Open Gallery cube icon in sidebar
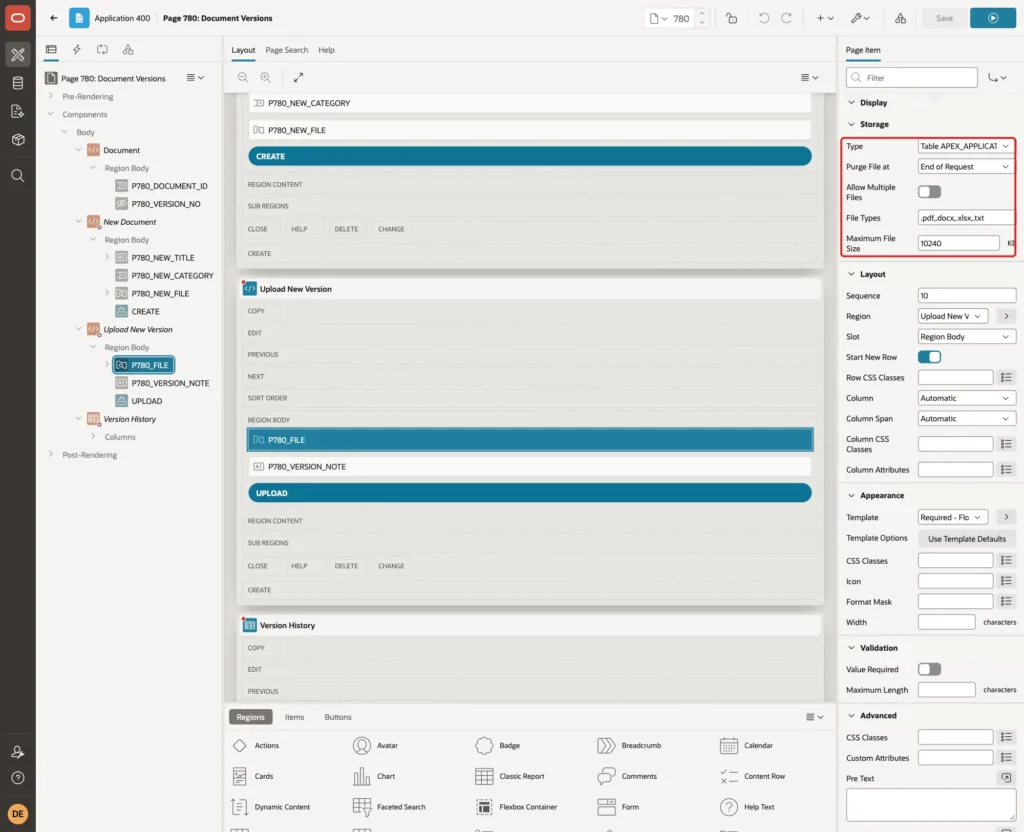 [18, 140]
